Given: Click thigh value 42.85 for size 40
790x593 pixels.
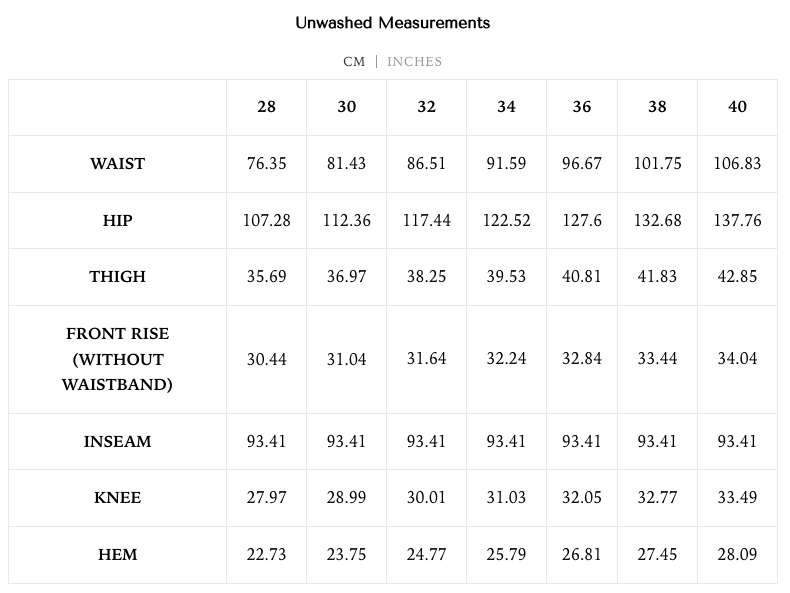Looking at the screenshot, I should [x=737, y=276].
